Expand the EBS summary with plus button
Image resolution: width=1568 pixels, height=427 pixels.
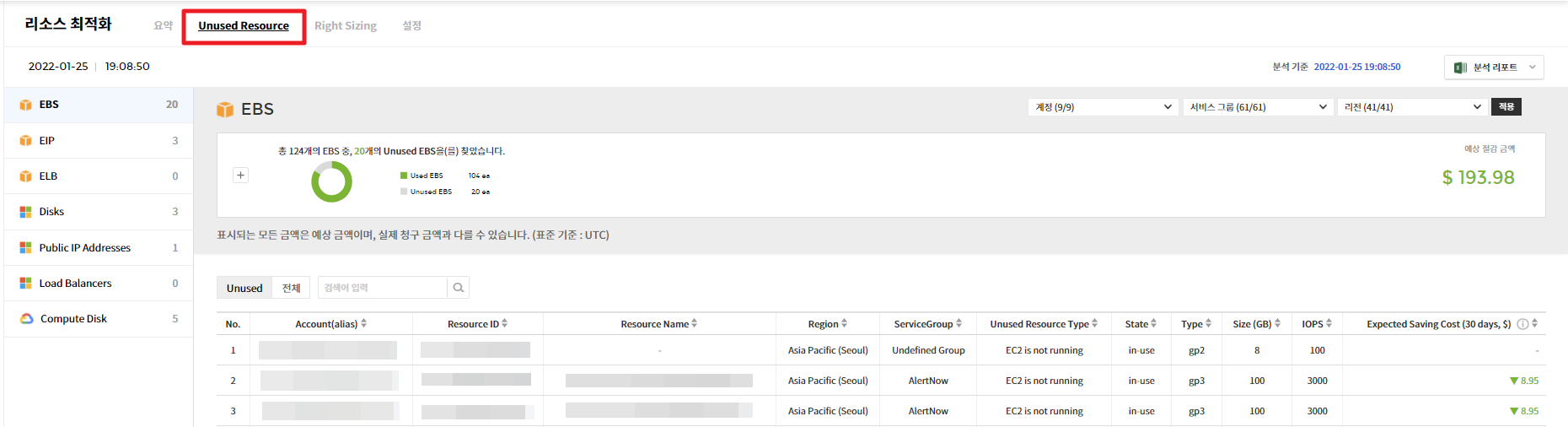[240, 176]
